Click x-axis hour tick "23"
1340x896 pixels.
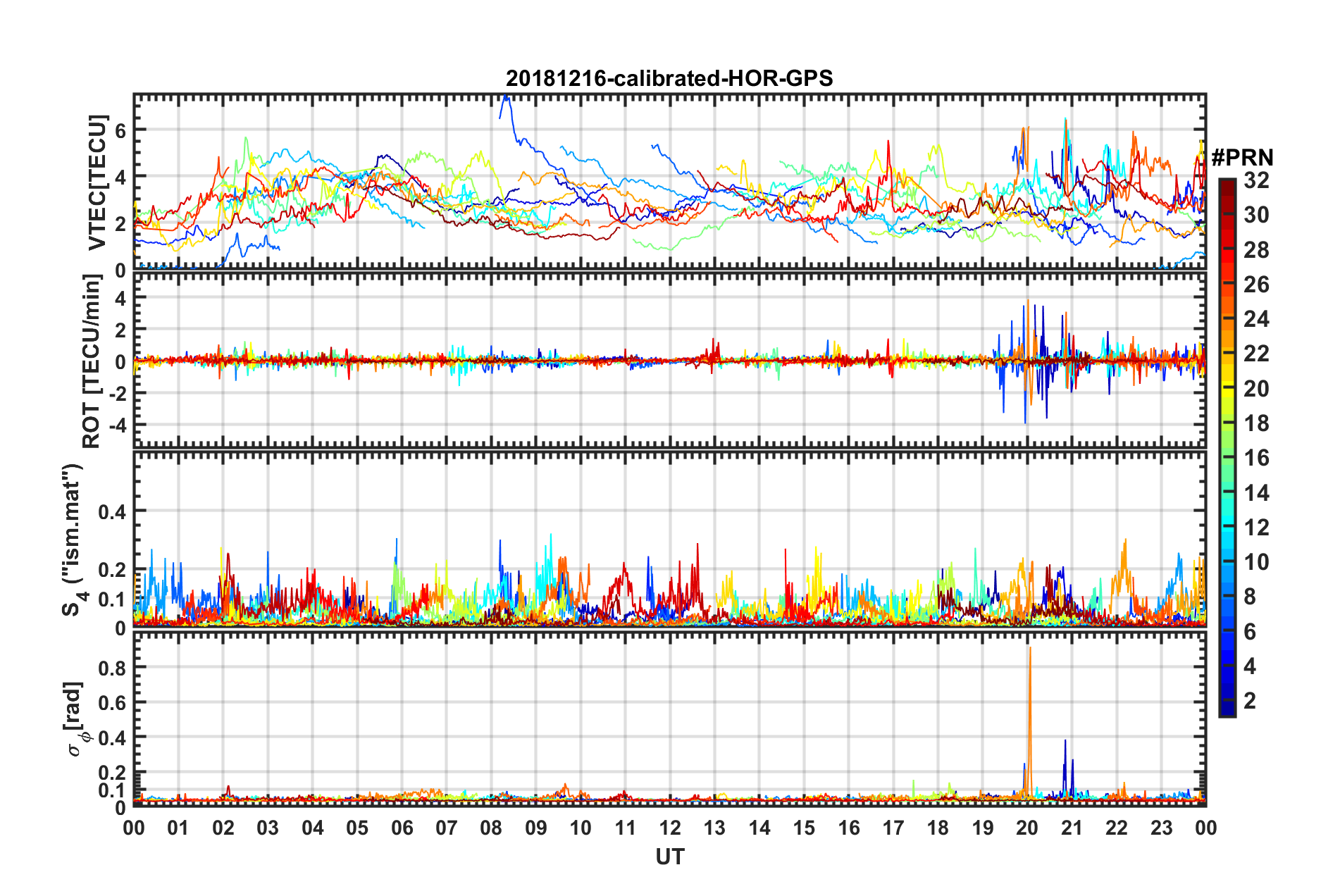point(1162,828)
